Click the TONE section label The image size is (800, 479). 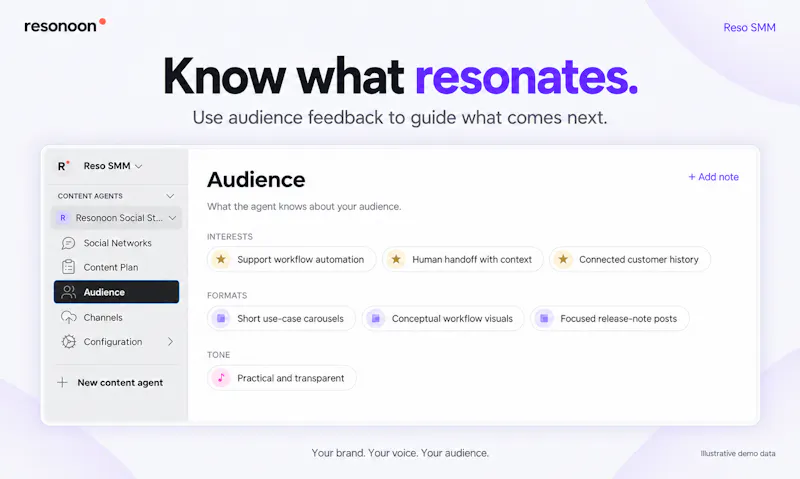tap(218, 355)
